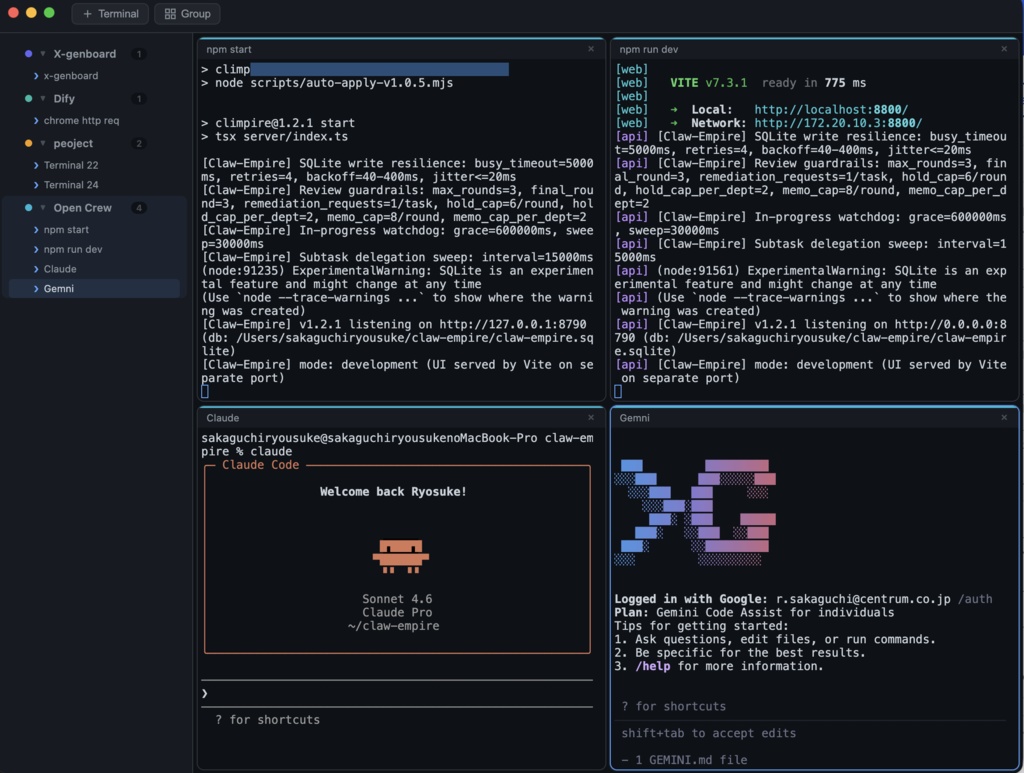Click 'Welcome back Ryosuke!' text
1024x773 pixels.
[x=393, y=492]
